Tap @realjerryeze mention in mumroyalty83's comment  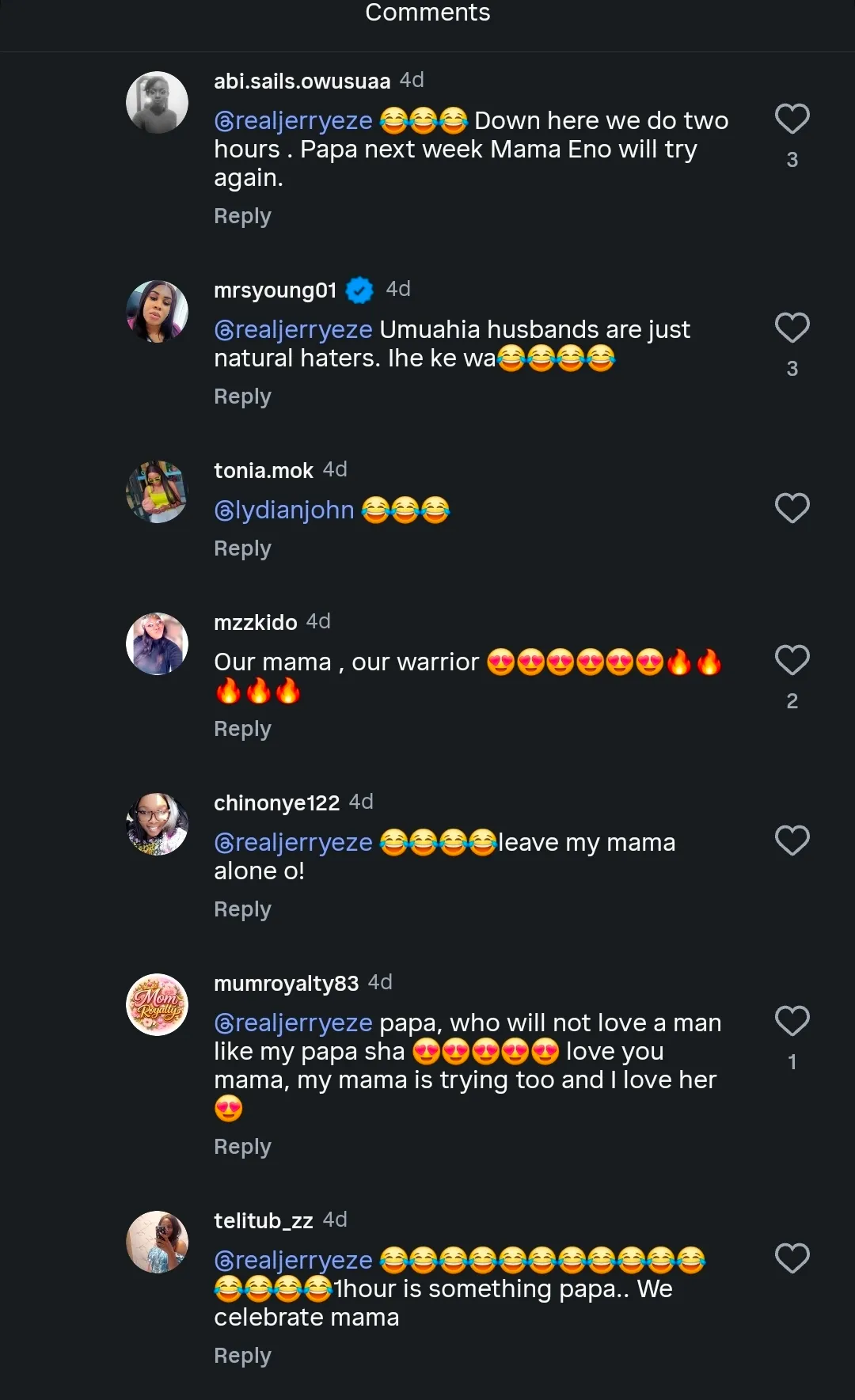click(293, 1023)
